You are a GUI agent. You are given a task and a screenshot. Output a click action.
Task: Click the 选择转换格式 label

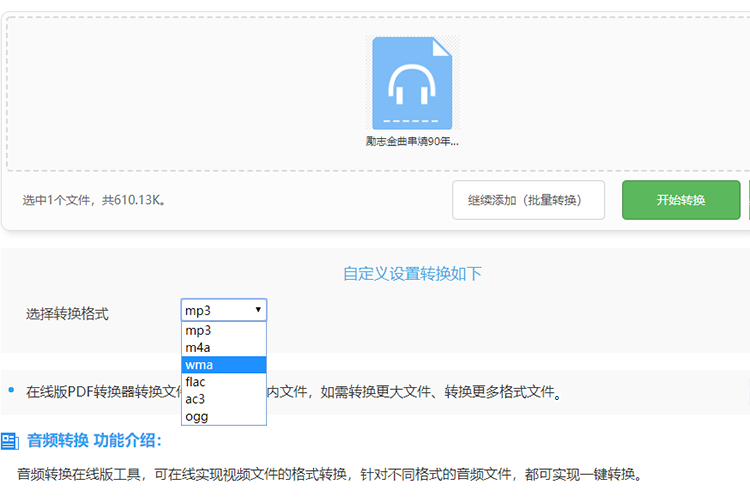point(67,314)
